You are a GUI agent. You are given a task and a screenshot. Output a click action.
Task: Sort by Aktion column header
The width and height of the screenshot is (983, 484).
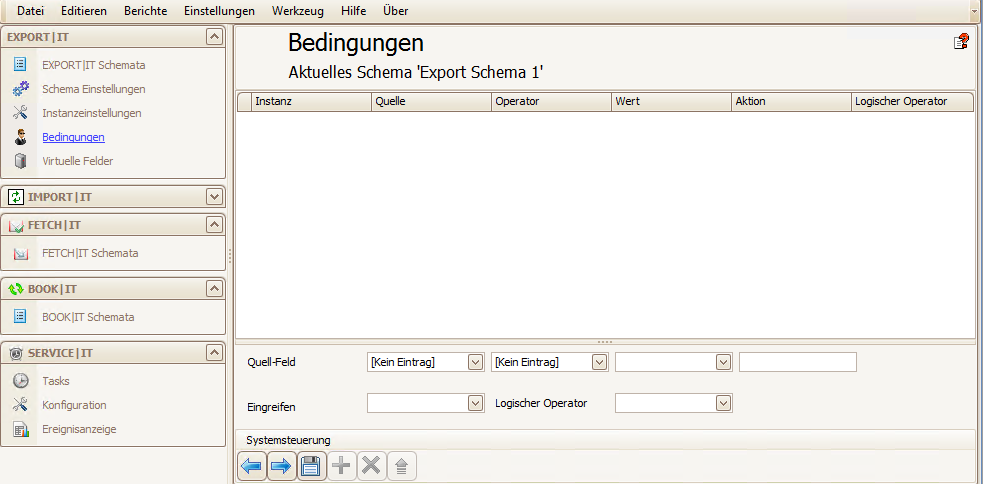[x=792, y=102]
